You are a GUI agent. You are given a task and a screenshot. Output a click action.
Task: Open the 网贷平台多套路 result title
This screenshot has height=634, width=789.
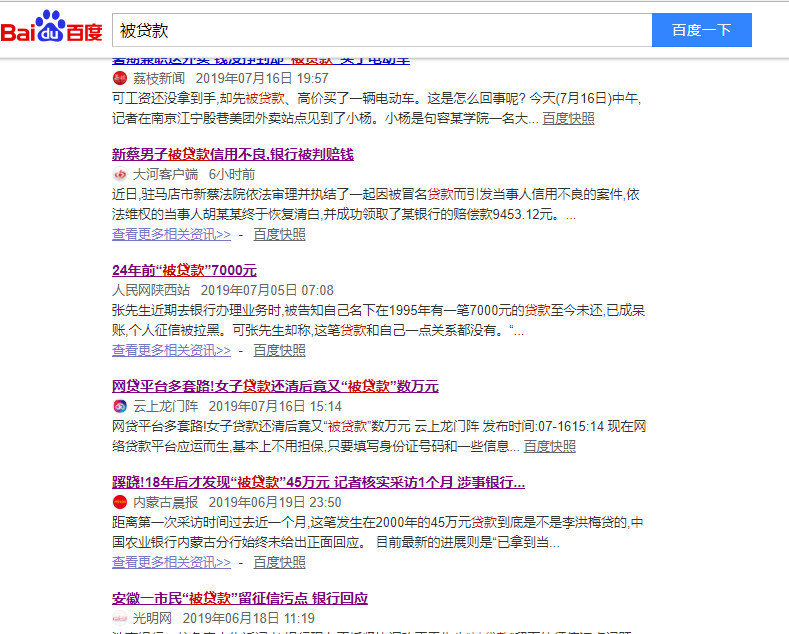(275, 386)
